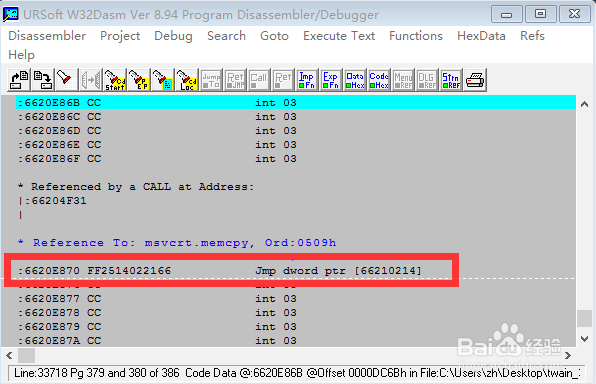
Task: Open the Search menu
Action: [x=226, y=36]
